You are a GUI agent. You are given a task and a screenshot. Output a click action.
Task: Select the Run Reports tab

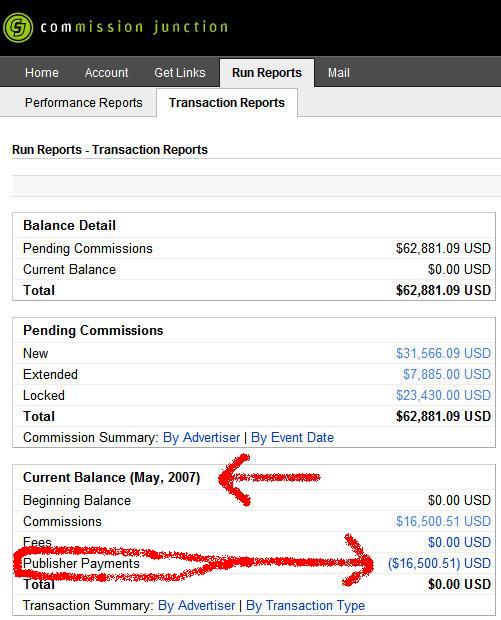coord(267,73)
